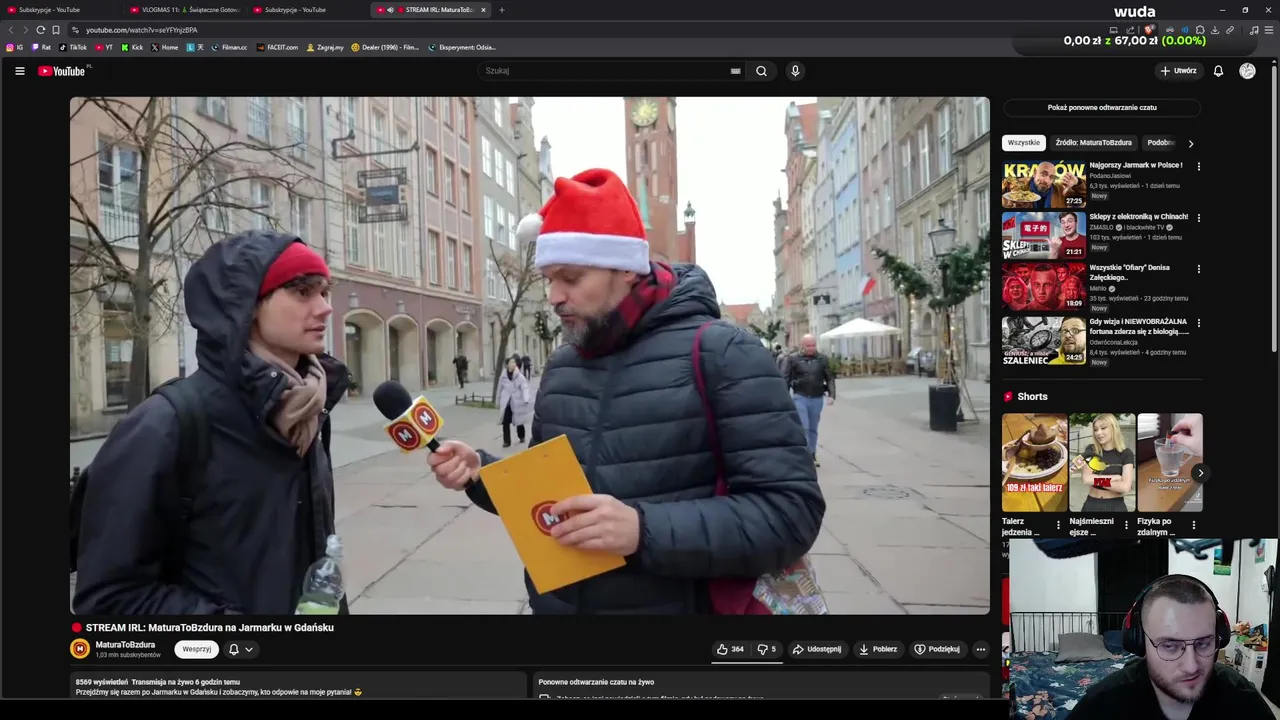Start voice search with the microphone
The image size is (1280, 720).
(795, 71)
